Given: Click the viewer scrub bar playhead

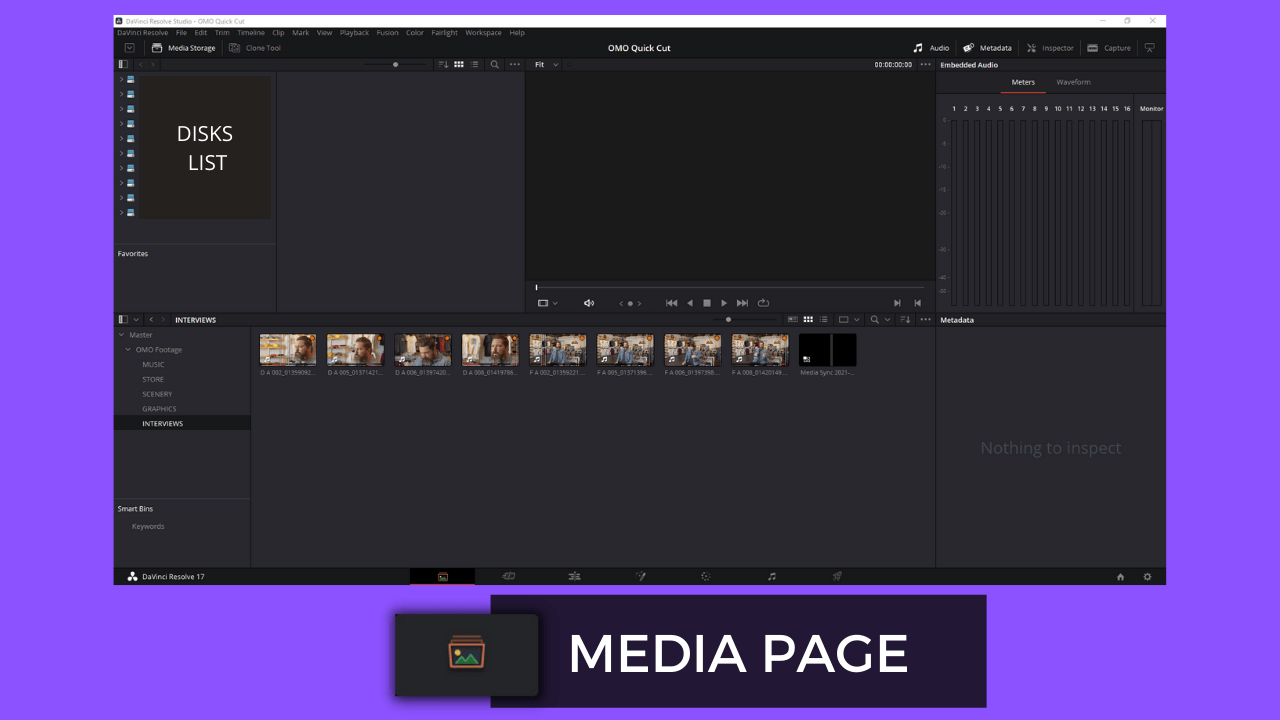Looking at the screenshot, I should tap(536, 288).
